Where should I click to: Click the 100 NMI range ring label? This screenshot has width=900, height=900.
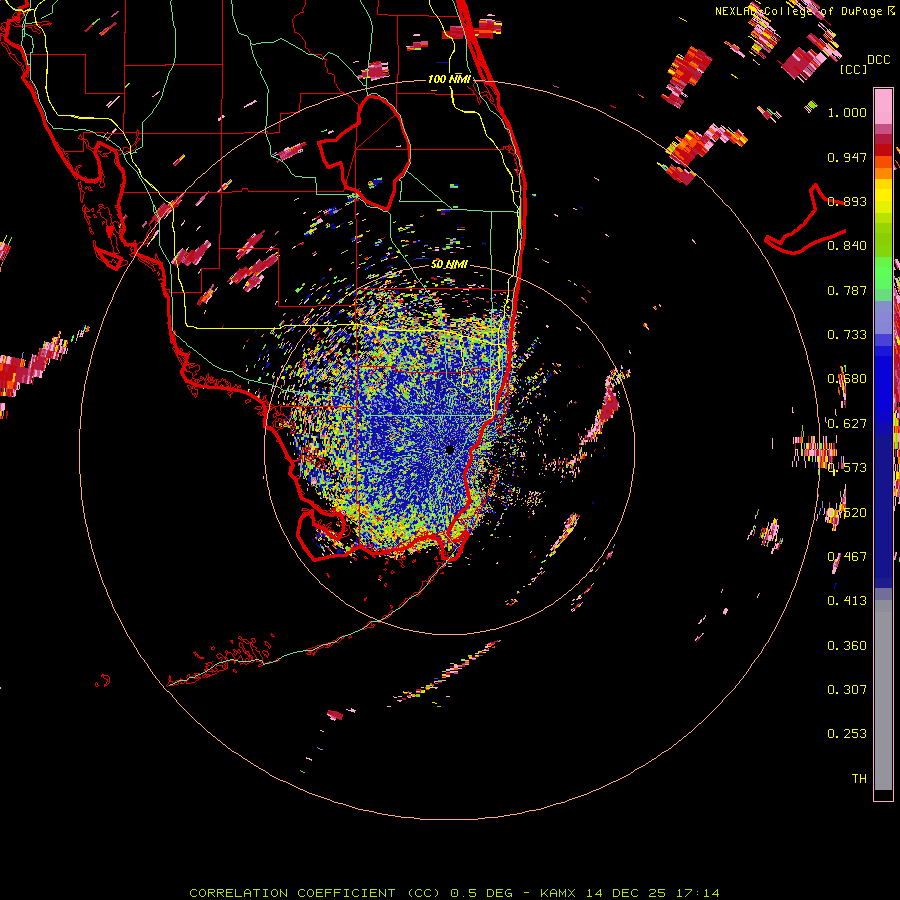coord(449,79)
